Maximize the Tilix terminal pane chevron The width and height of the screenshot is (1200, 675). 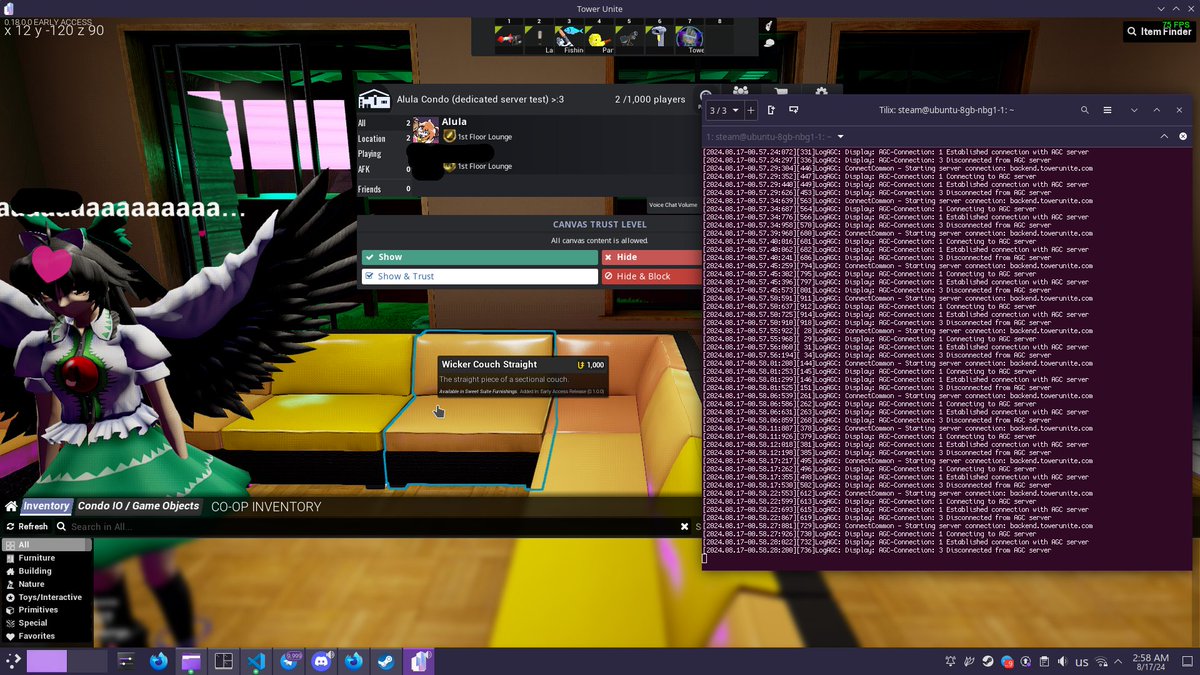coord(1164,136)
